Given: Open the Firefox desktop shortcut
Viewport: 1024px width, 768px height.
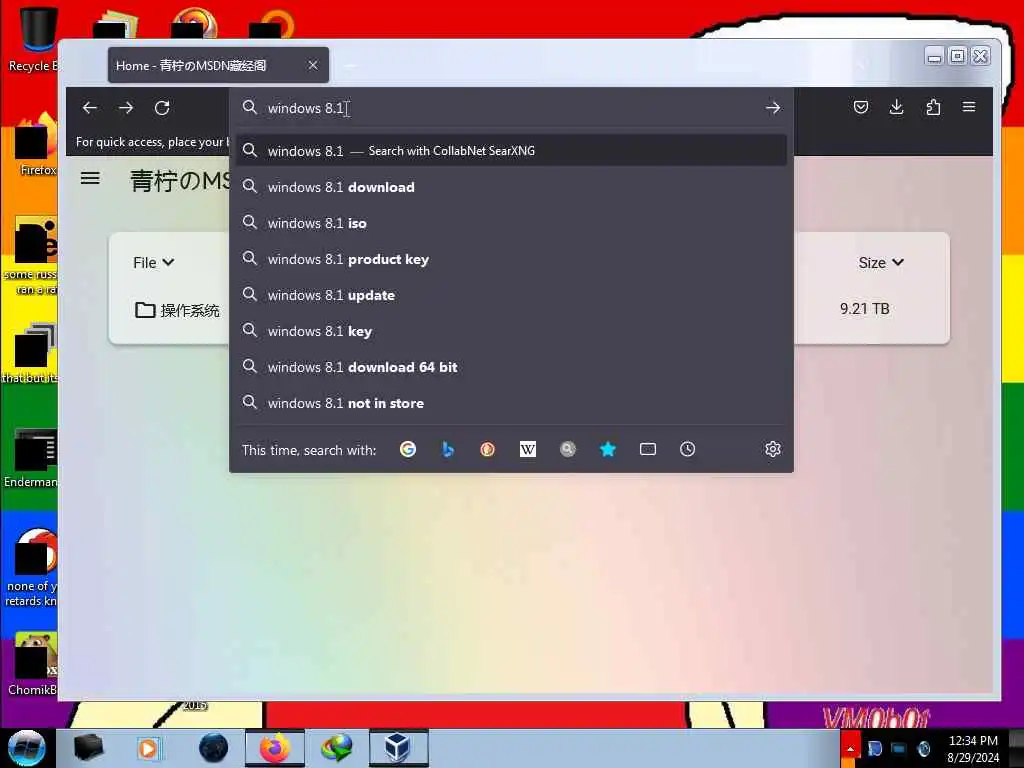Looking at the screenshot, I should coord(36,145).
